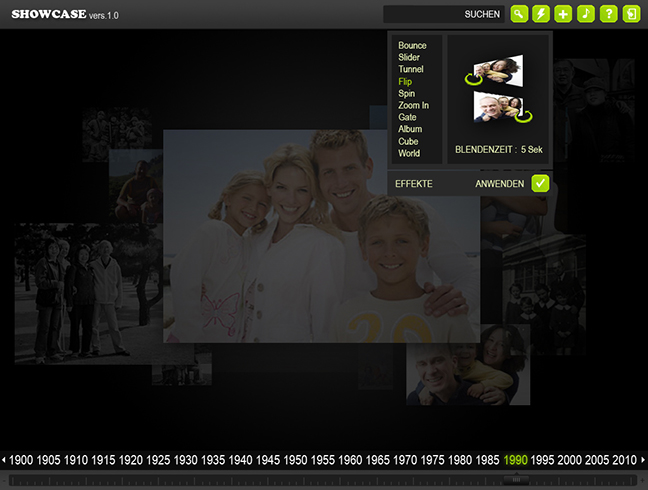Select the Cube transition effect

point(408,142)
